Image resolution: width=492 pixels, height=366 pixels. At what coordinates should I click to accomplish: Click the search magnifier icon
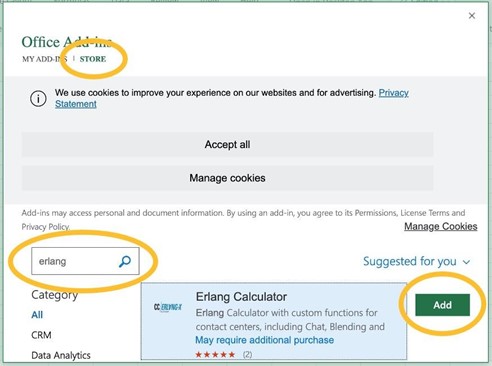(125, 261)
